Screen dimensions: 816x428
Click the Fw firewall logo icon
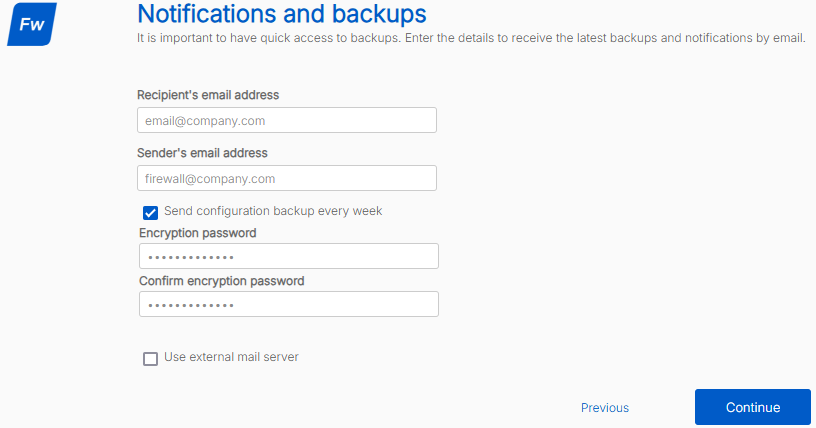31,24
